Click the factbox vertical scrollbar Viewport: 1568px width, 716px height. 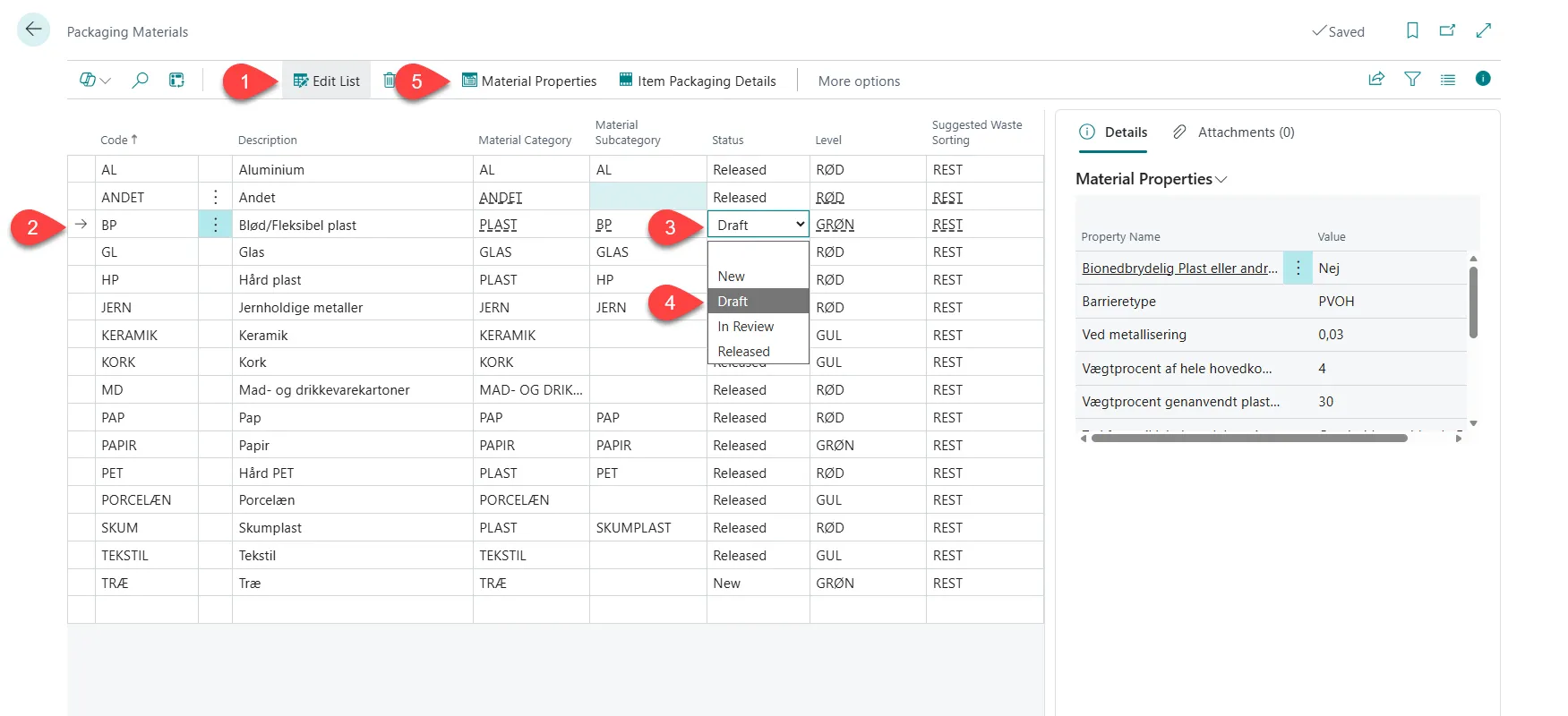[x=1473, y=303]
